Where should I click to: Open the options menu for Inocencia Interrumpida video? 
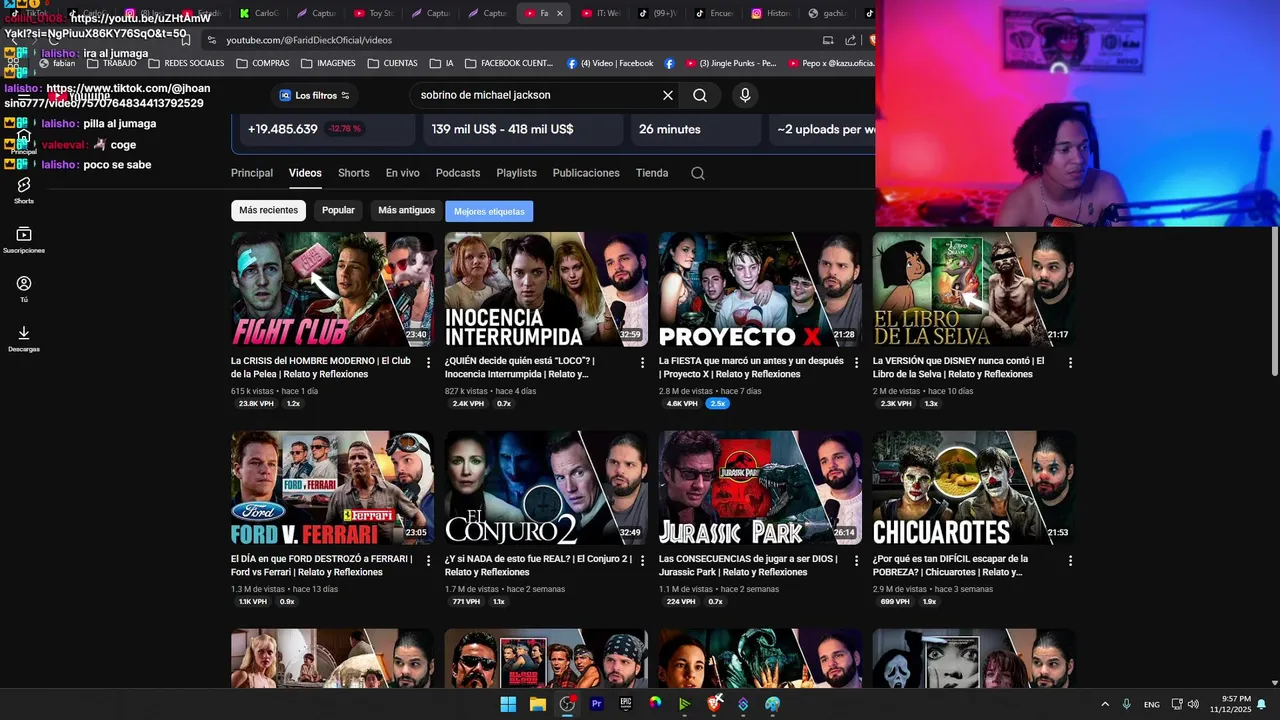[642, 363]
